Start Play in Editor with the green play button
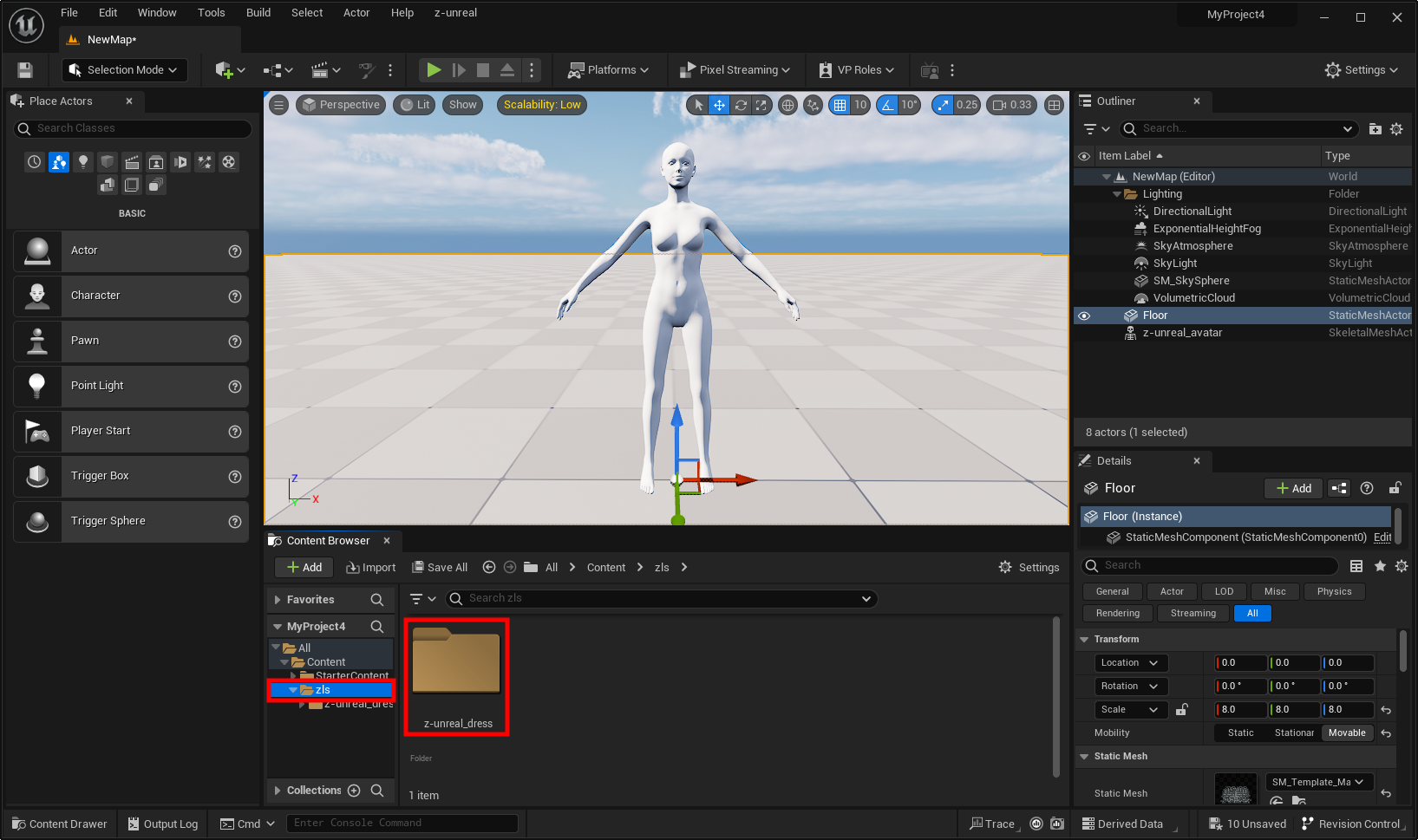This screenshot has height=840, width=1418. (x=434, y=70)
